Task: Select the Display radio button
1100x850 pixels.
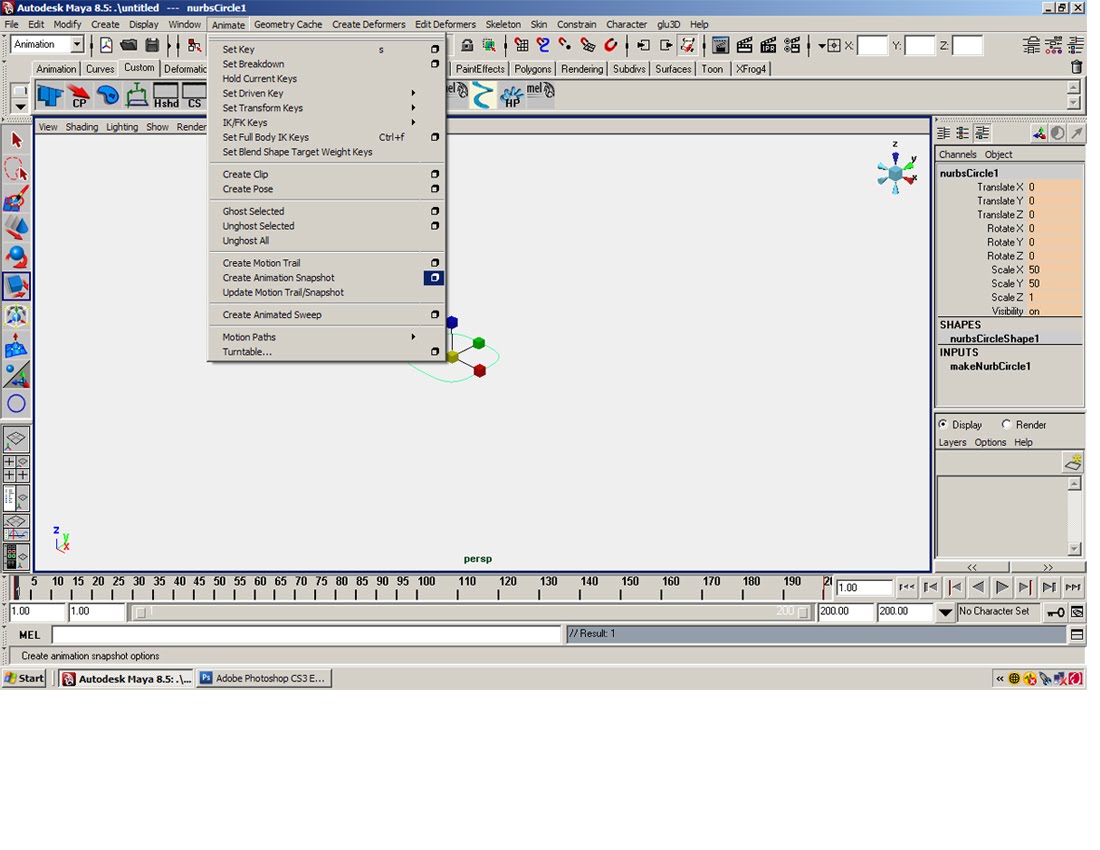Action: click(943, 424)
